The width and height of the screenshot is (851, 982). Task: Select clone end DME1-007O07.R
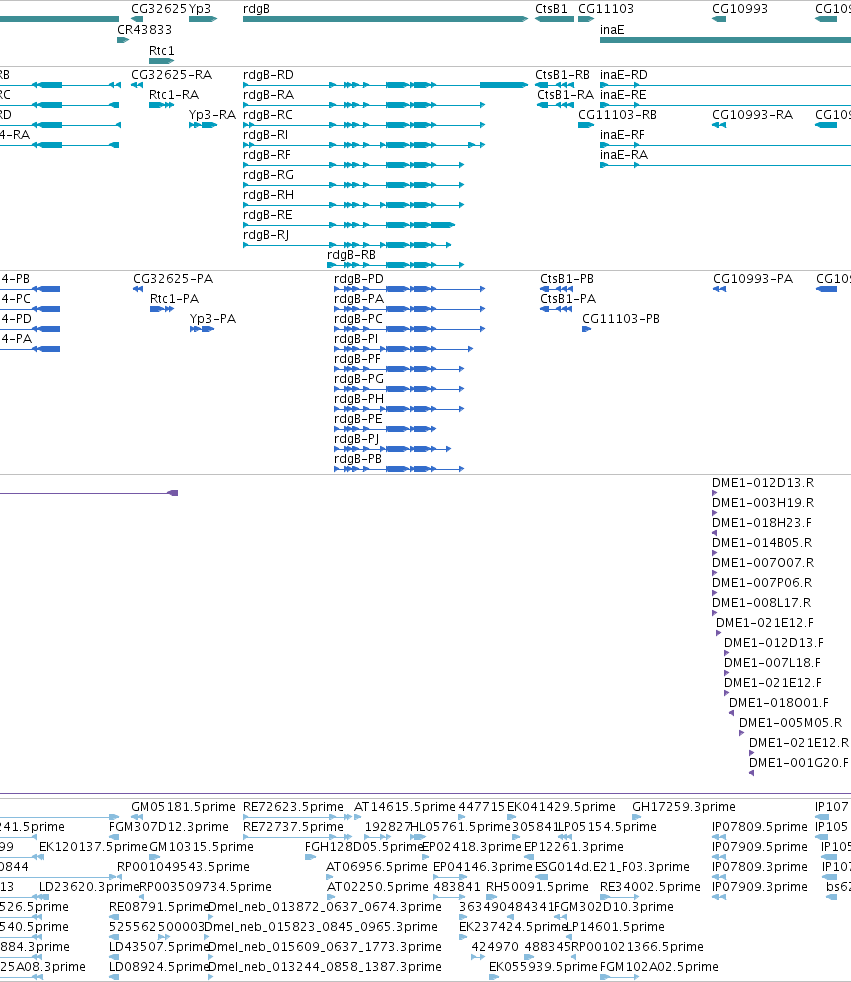[763, 563]
